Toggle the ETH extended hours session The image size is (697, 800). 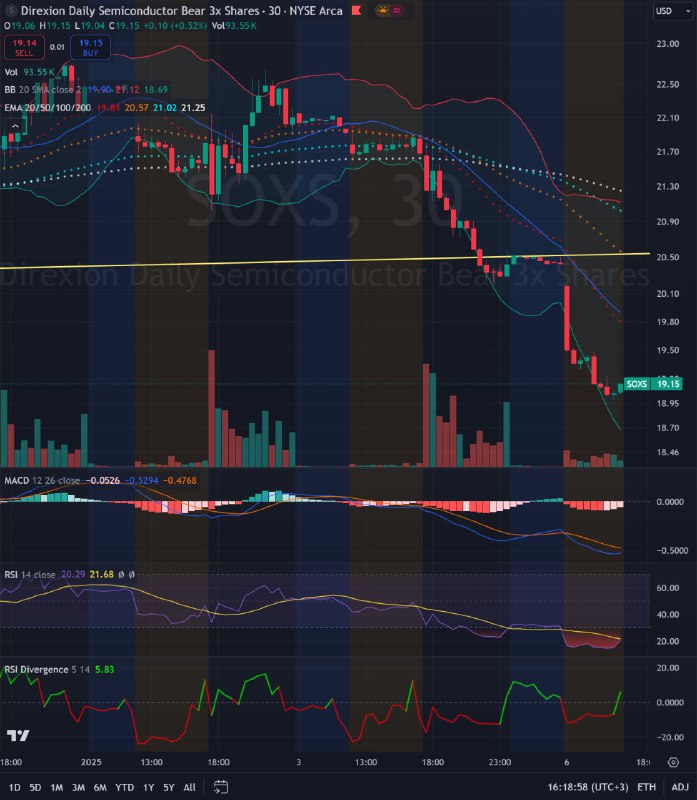[646, 787]
